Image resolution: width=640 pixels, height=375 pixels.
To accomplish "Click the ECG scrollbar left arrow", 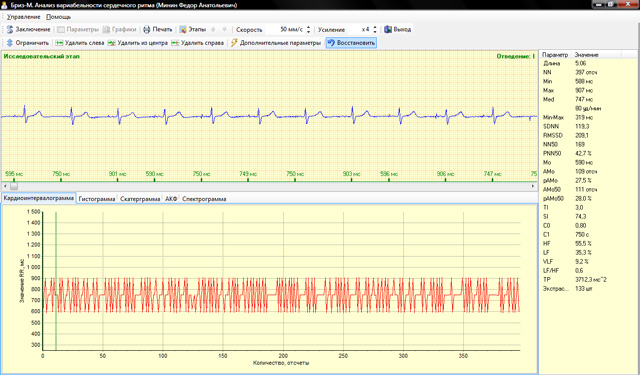I will 4,186.
